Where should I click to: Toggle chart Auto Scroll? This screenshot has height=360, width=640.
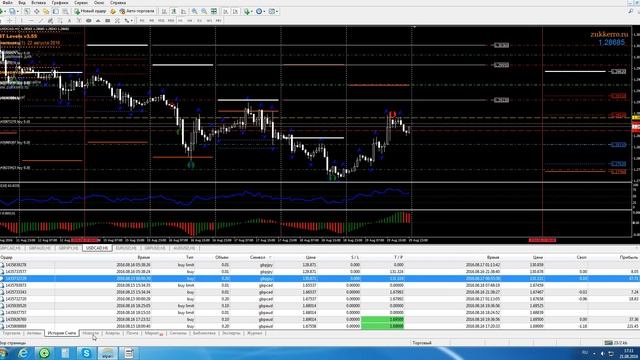tap(225, 11)
